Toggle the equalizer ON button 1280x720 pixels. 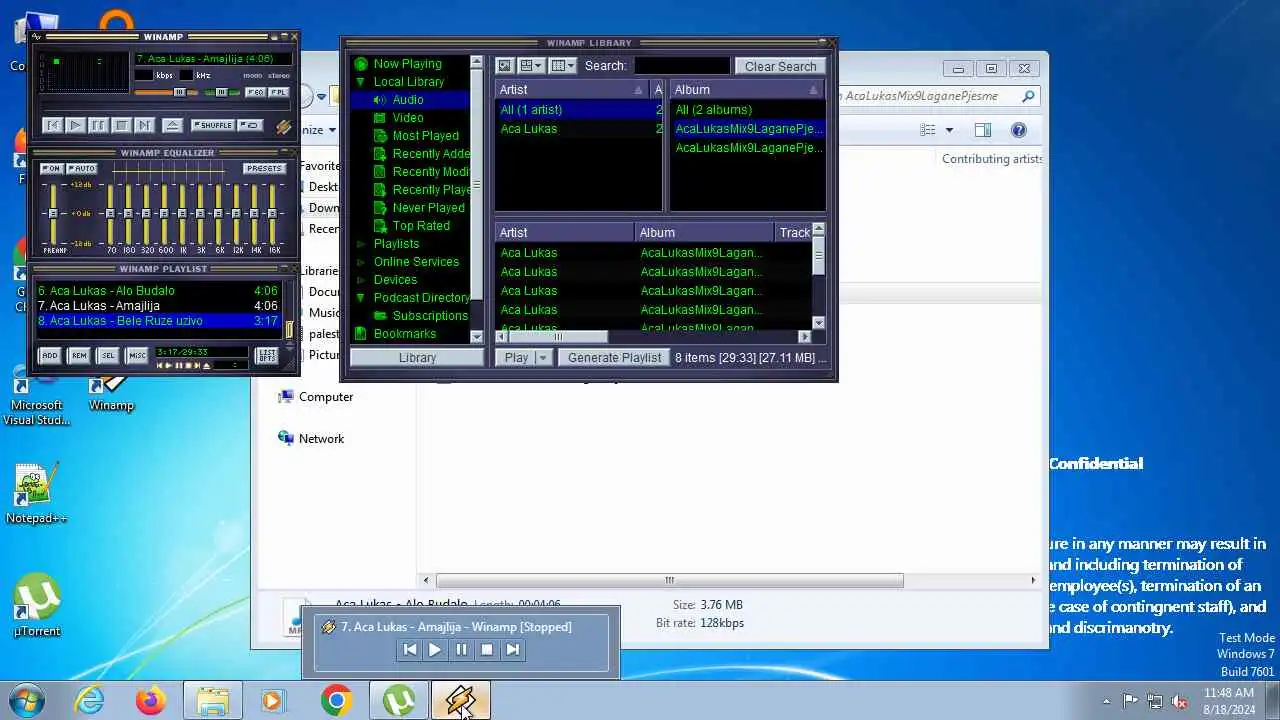pos(51,168)
